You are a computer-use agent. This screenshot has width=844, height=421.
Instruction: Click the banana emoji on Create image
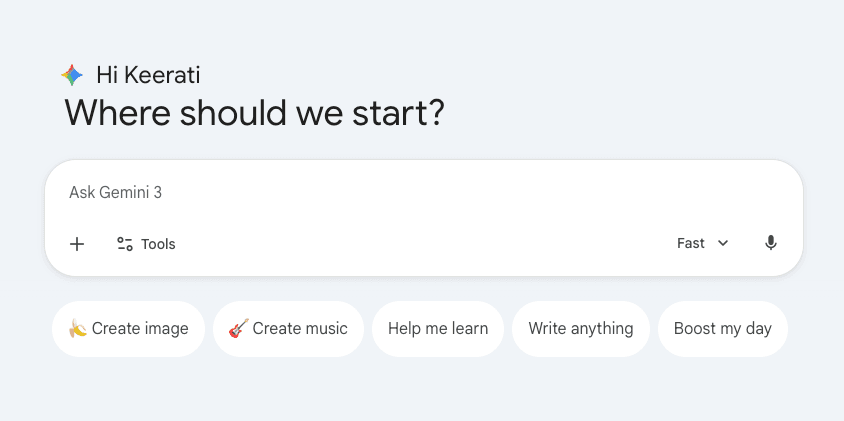coord(77,329)
